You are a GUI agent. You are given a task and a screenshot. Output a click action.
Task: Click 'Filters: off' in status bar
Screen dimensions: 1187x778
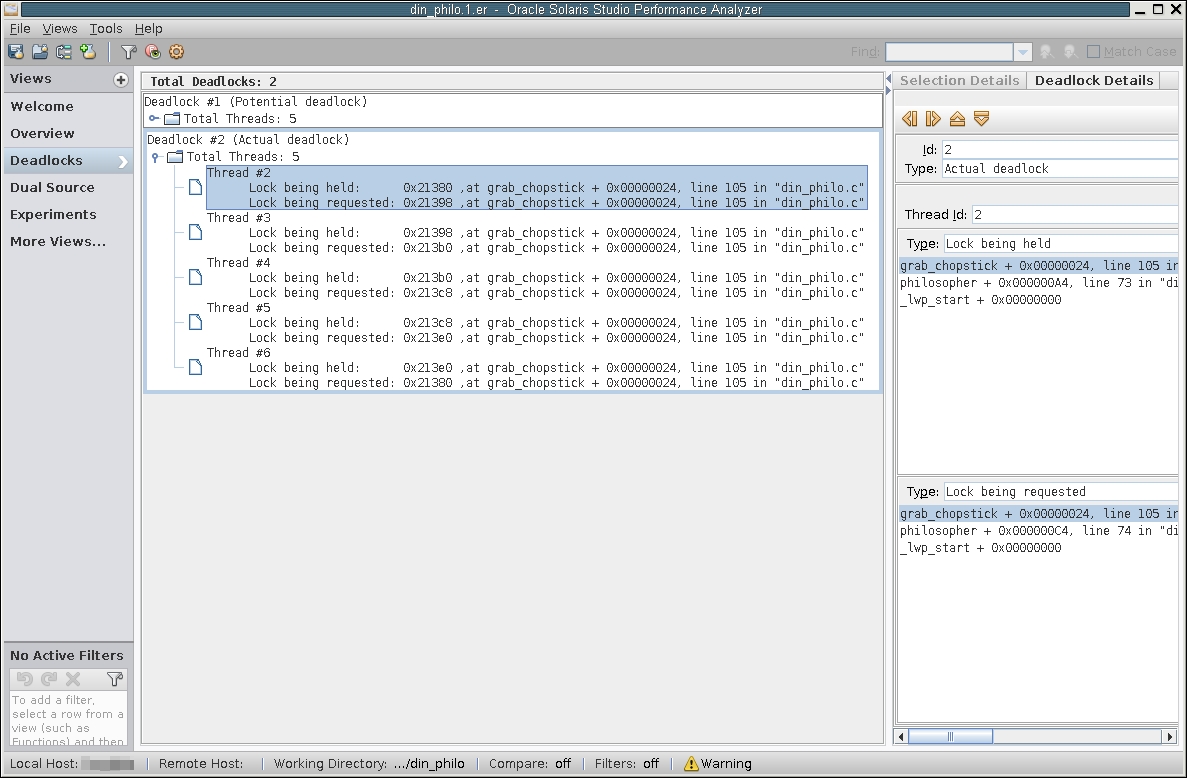627,764
